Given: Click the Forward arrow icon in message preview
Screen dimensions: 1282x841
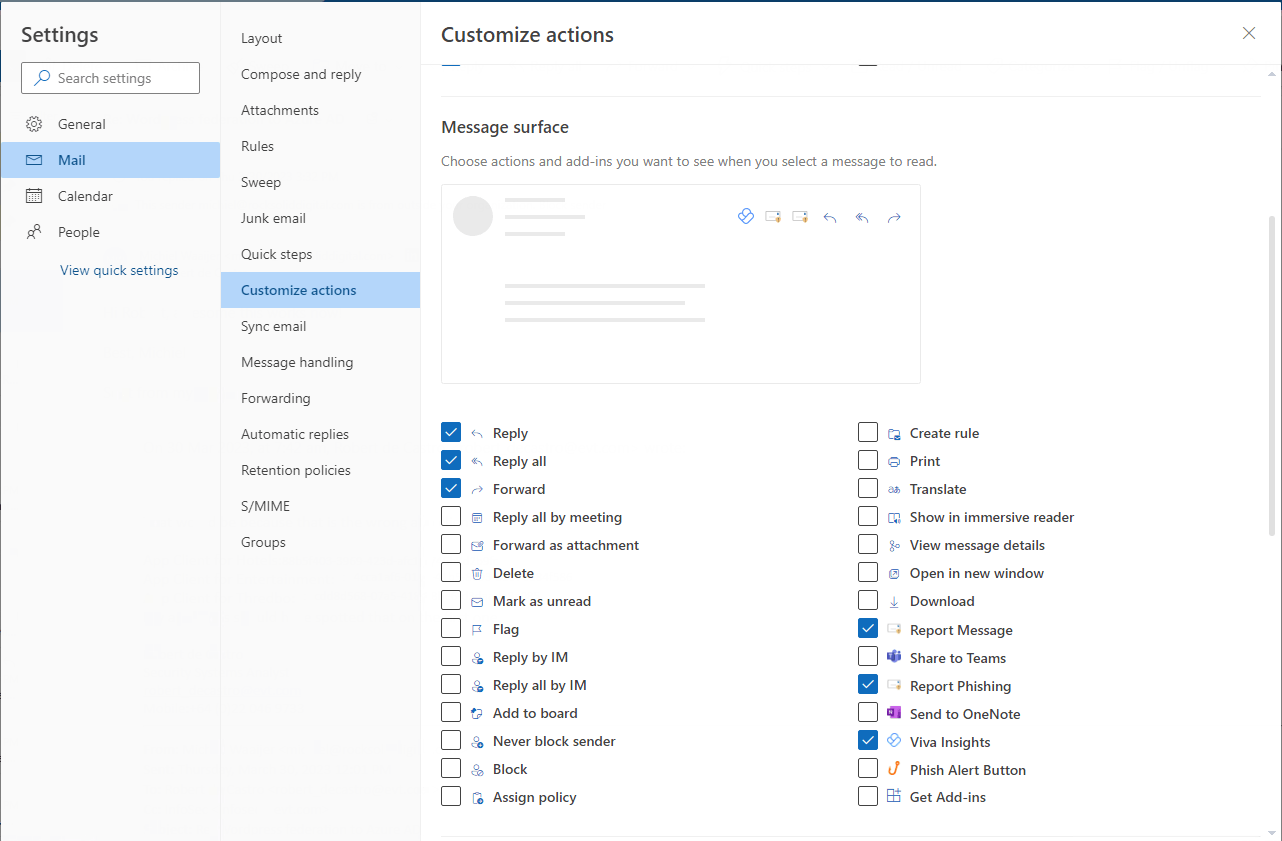Looking at the screenshot, I should [894, 217].
